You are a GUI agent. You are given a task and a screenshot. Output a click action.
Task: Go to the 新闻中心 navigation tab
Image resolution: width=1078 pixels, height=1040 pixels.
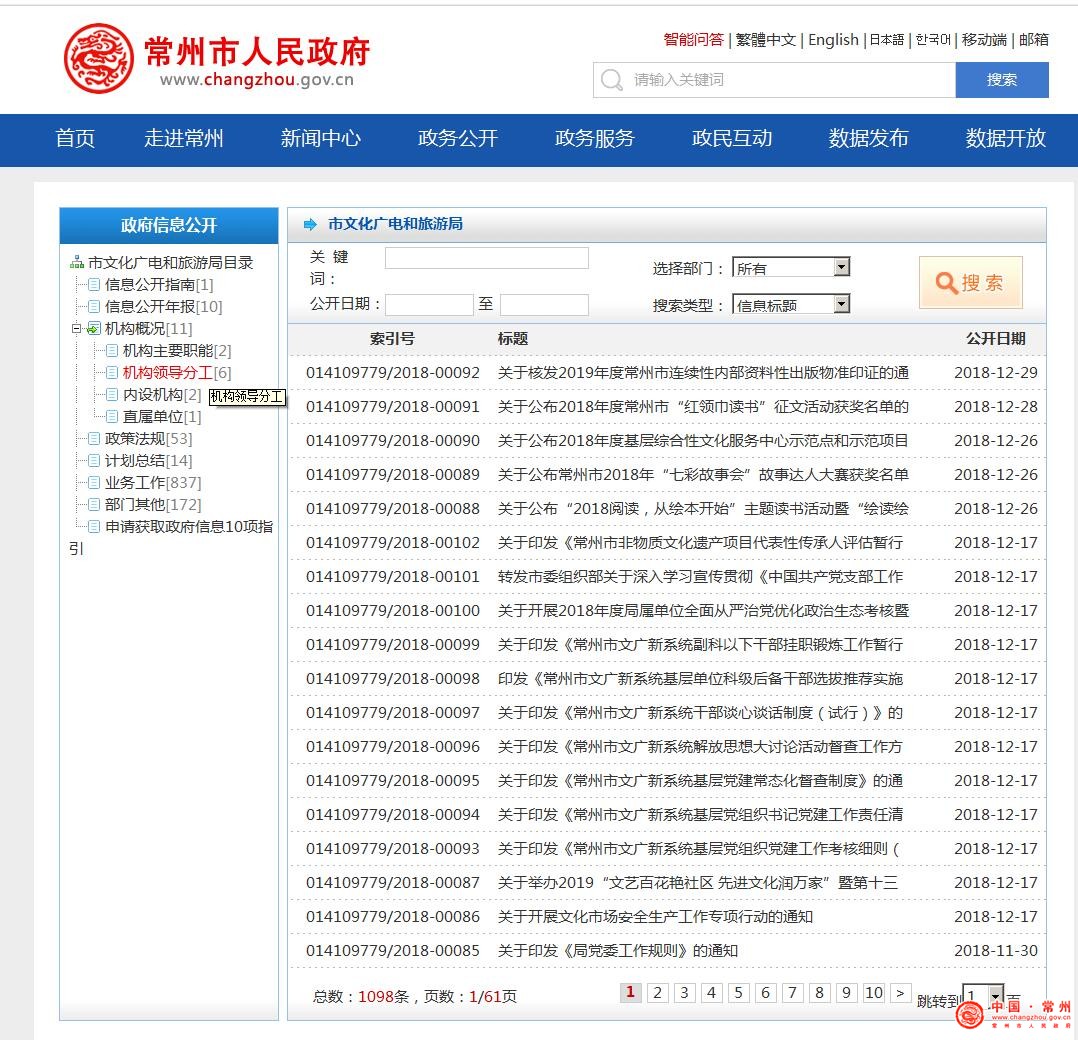point(320,139)
